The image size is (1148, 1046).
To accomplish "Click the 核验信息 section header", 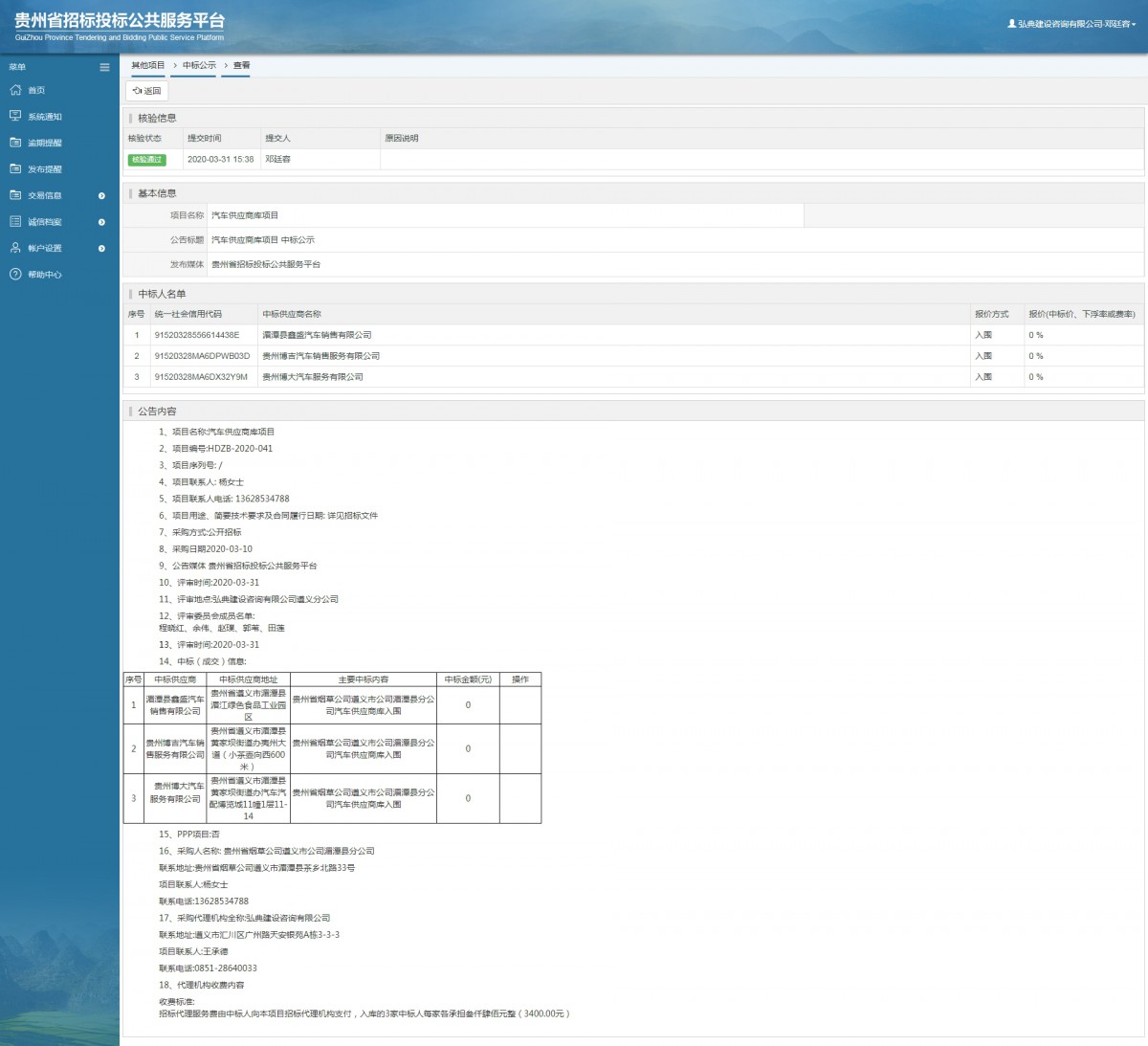I will pyautogui.click(x=157, y=118).
